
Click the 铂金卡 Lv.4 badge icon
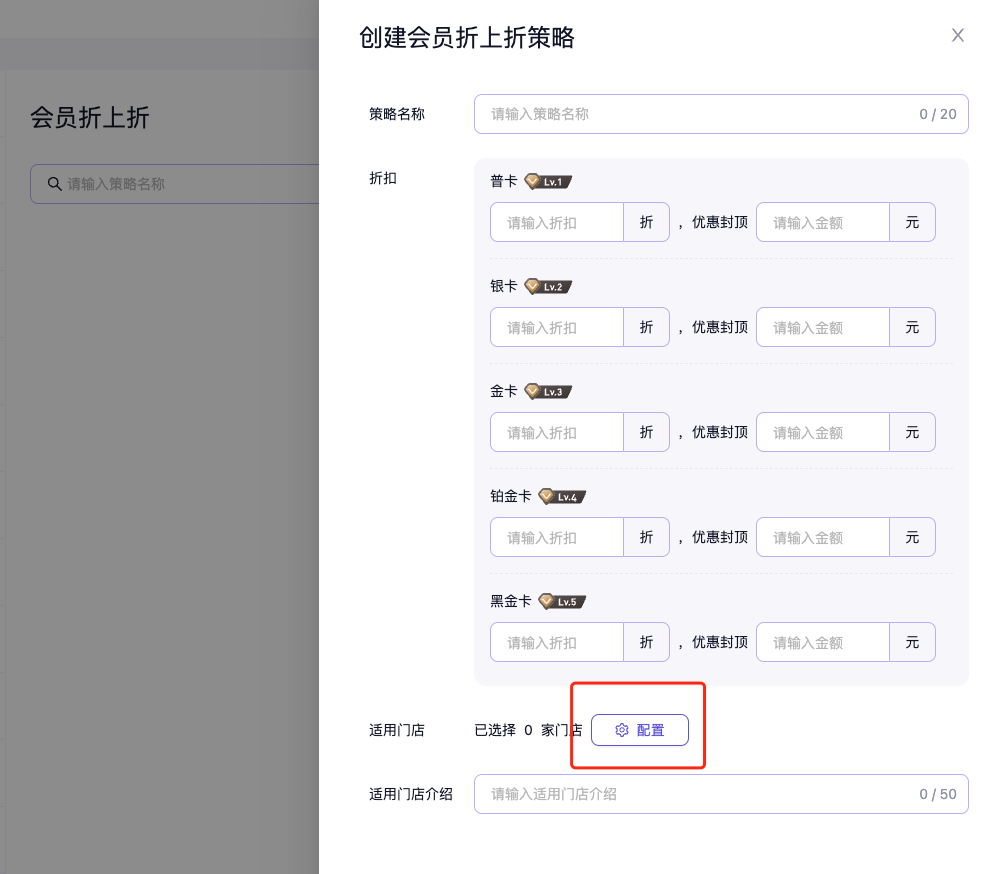click(562, 497)
